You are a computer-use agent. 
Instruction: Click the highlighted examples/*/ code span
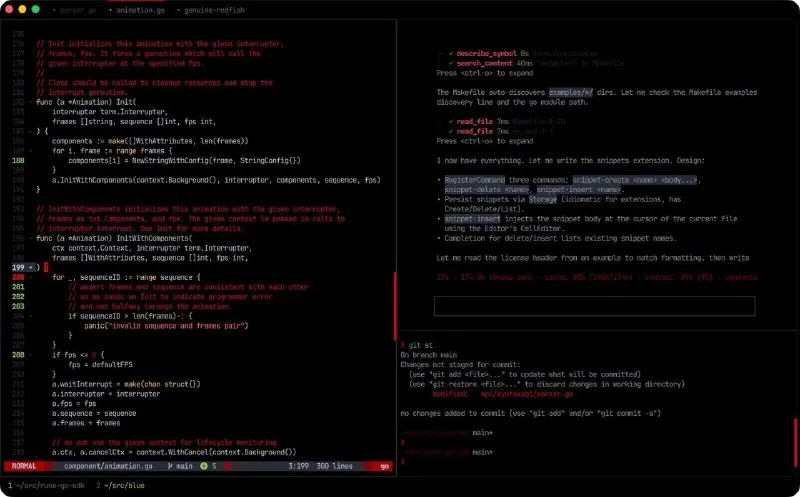pyautogui.click(x=571, y=92)
